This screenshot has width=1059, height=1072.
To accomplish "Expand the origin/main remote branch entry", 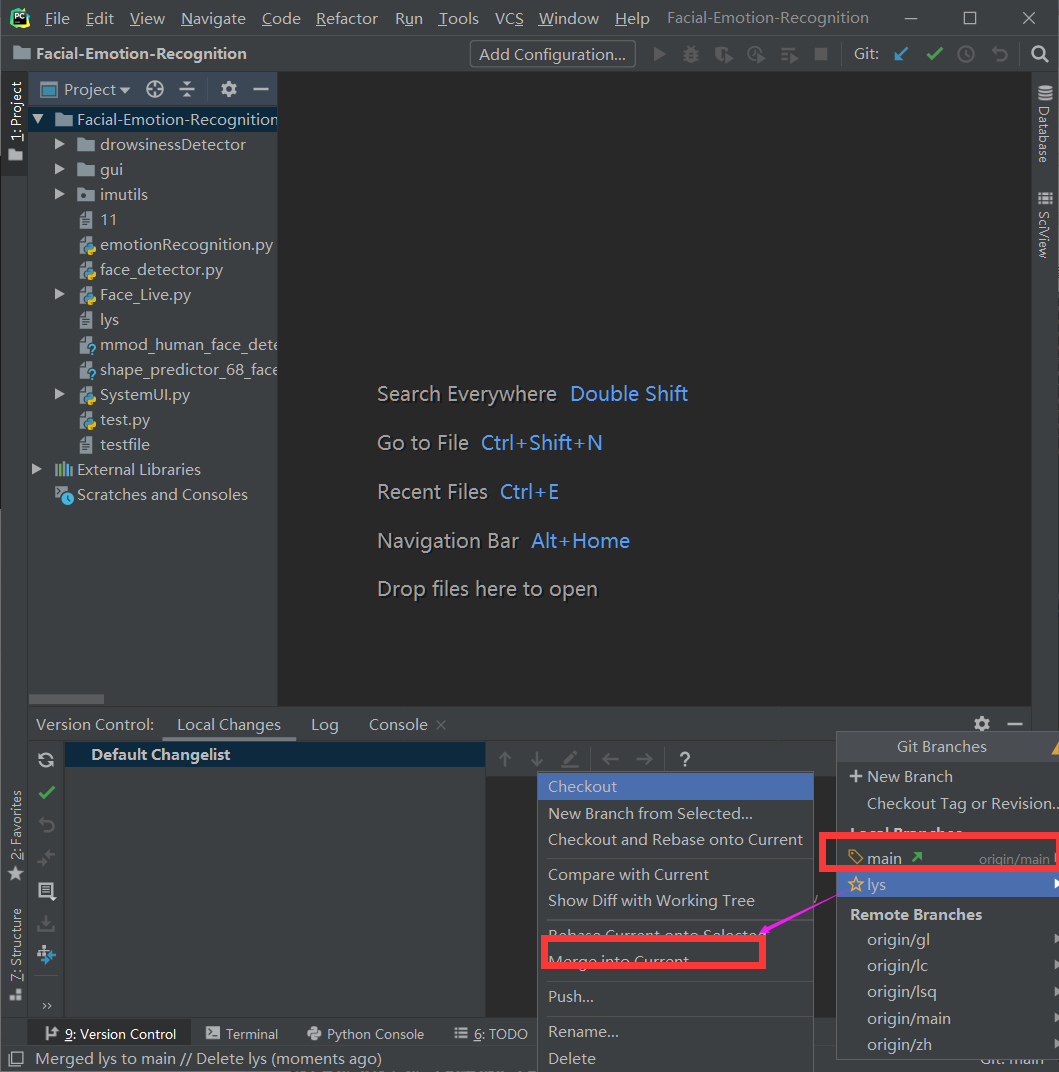I will click(x=909, y=1017).
